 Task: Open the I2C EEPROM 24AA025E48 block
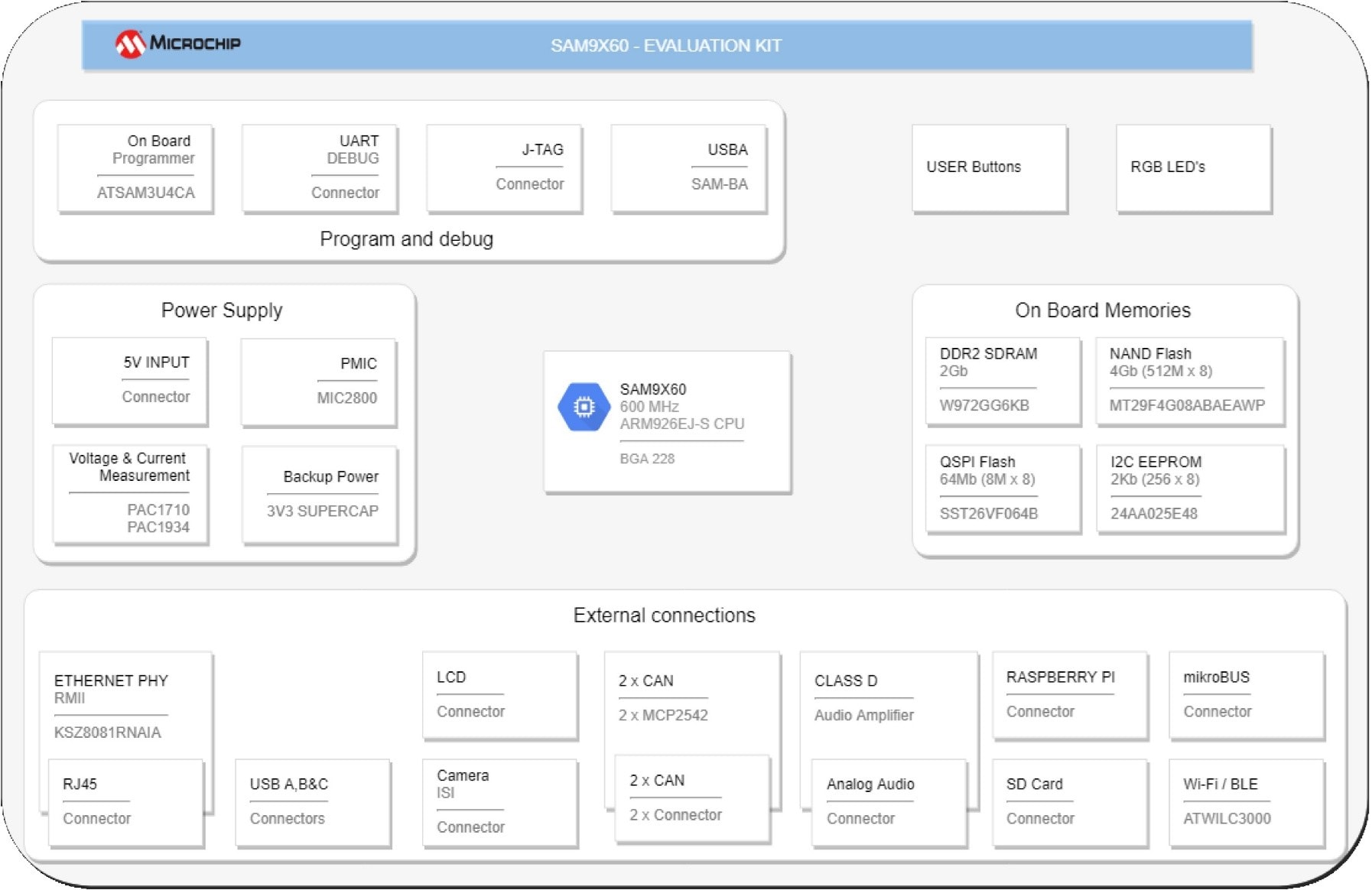click(1190, 488)
